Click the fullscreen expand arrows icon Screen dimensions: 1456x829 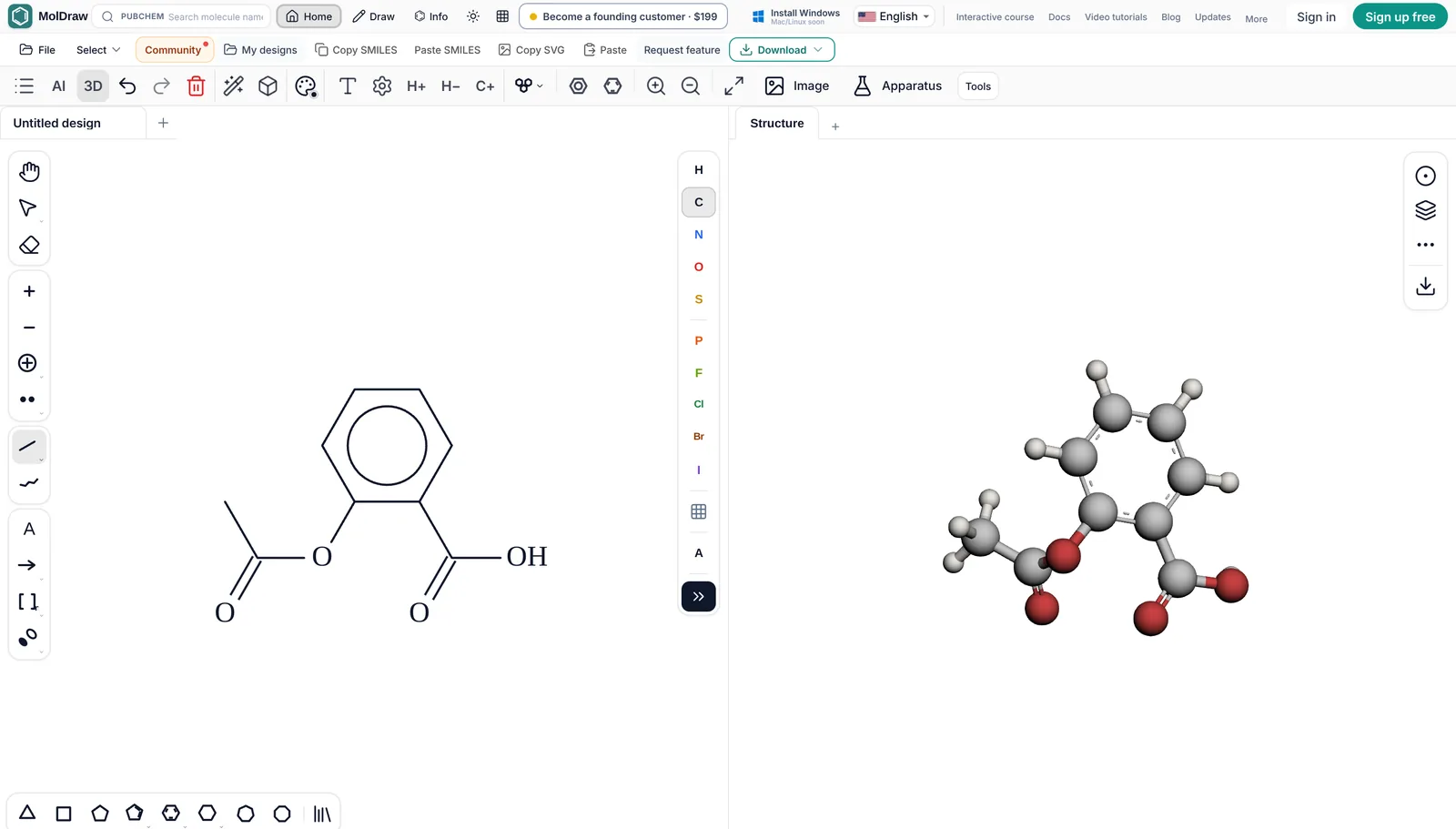tap(733, 86)
